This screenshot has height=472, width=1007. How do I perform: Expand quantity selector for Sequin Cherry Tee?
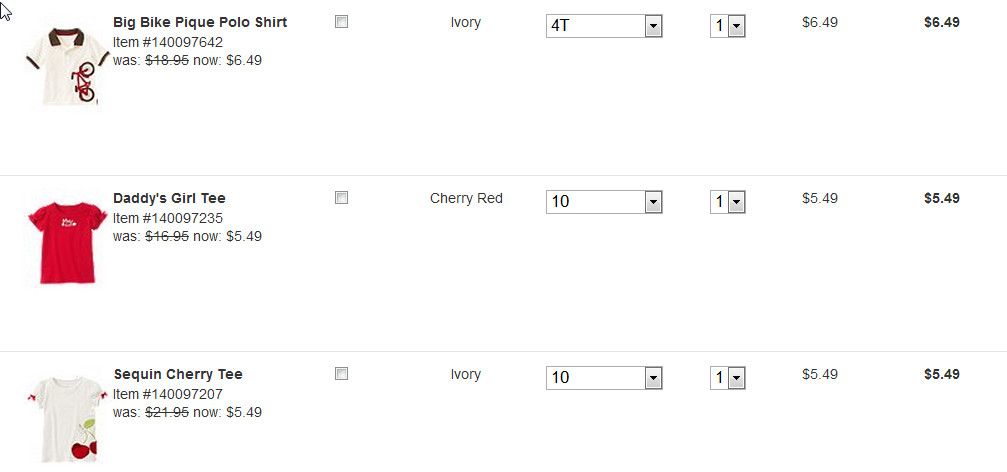(728, 378)
